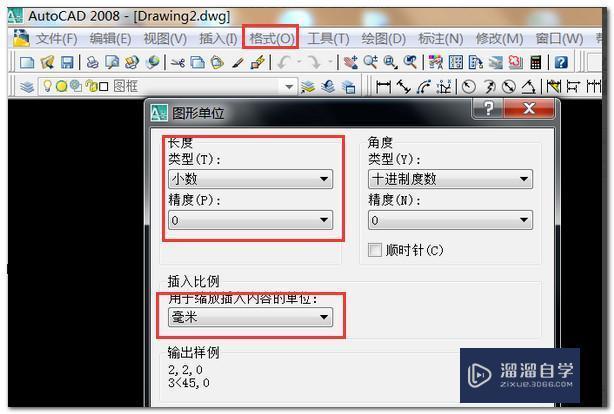
Task: Click the Redo arrow icon
Action: pos(314,62)
